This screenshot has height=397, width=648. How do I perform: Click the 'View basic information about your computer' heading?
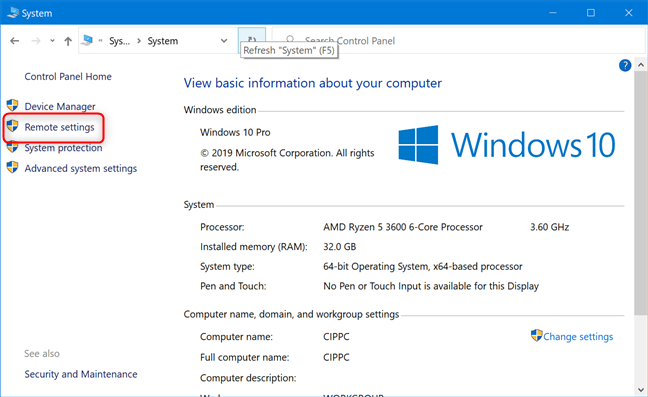click(x=313, y=83)
